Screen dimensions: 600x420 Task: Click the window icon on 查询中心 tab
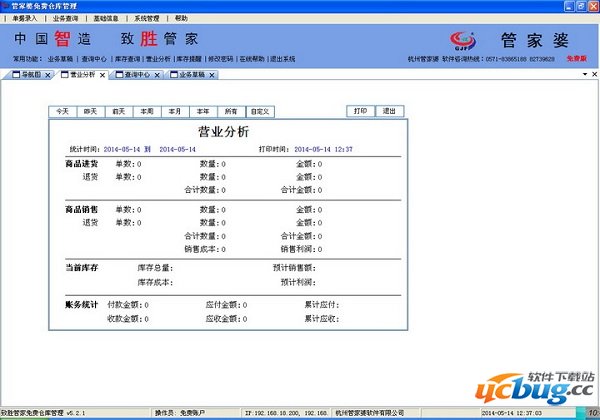(119, 75)
